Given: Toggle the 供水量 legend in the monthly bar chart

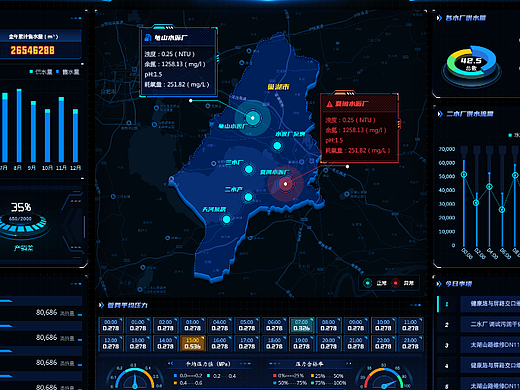Looking at the screenshot, I should coord(41,72).
